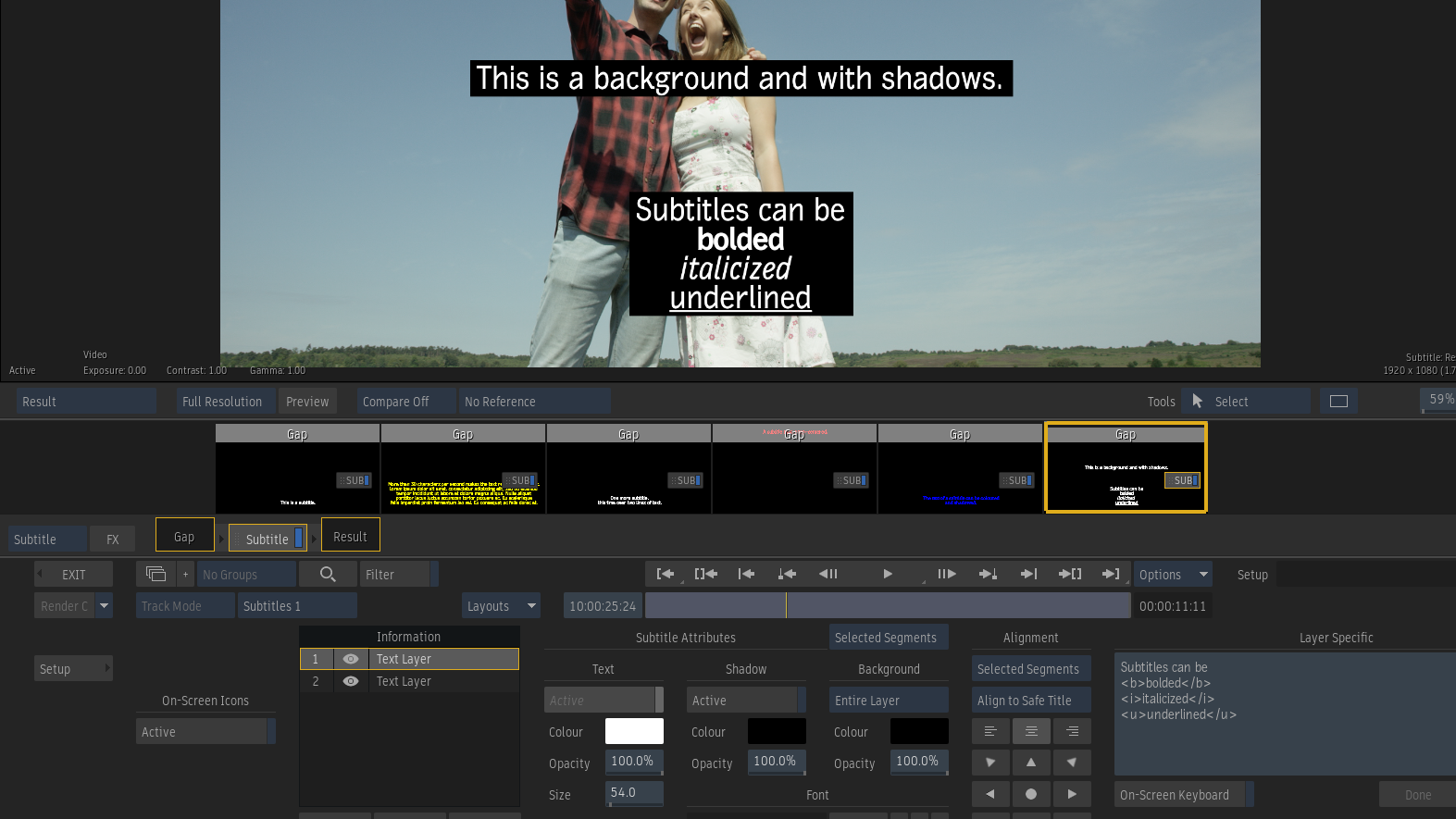Select the Result pipeline node
This screenshot has width=1456, height=819.
(350, 536)
